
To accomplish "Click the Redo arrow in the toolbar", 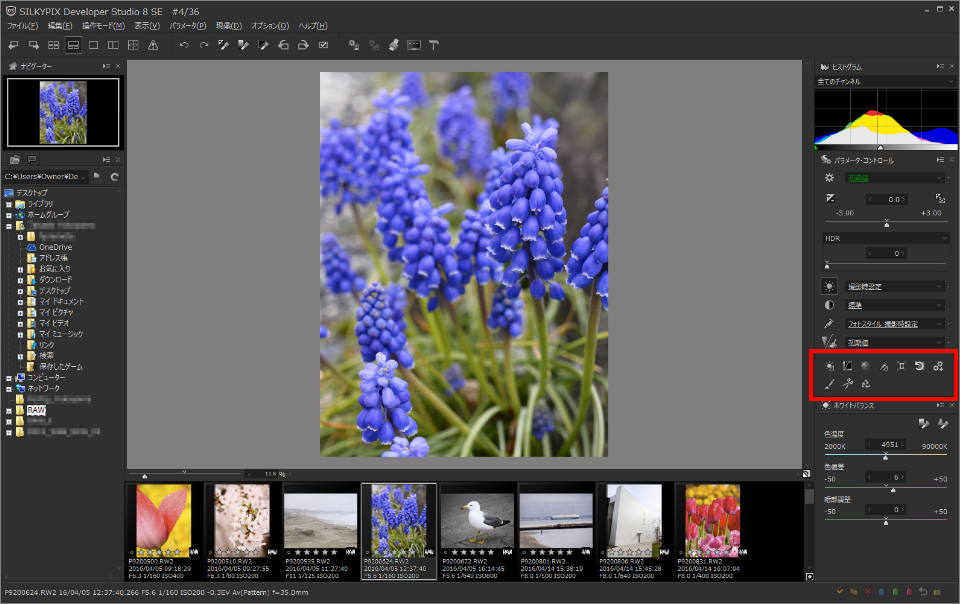I will (x=204, y=46).
